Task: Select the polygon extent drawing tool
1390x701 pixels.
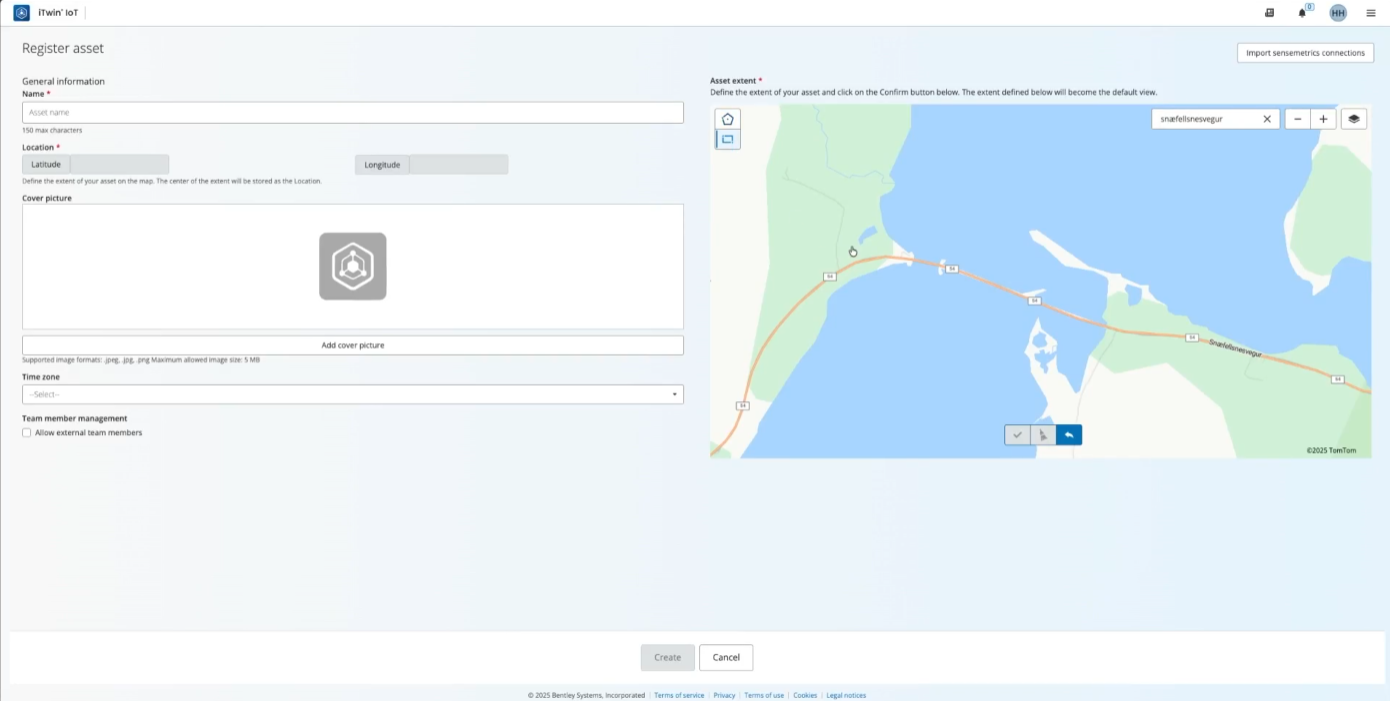Action: click(728, 119)
